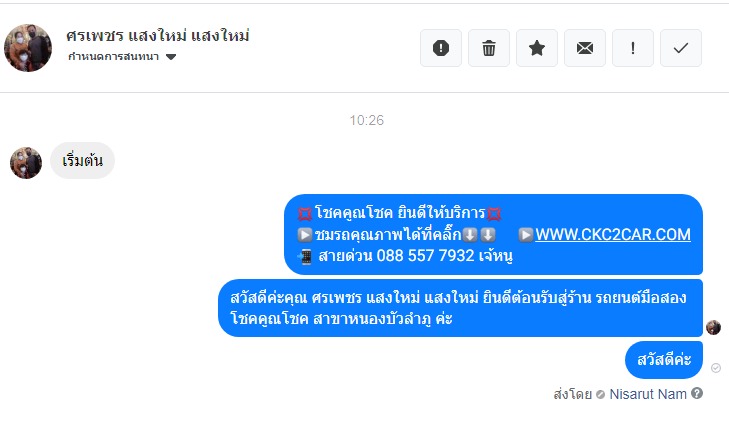Click conversation name ศรเพชร แสงใหม่ แสงใหม่
Image resolution: width=729 pixels, height=421 pixels.
158,35
